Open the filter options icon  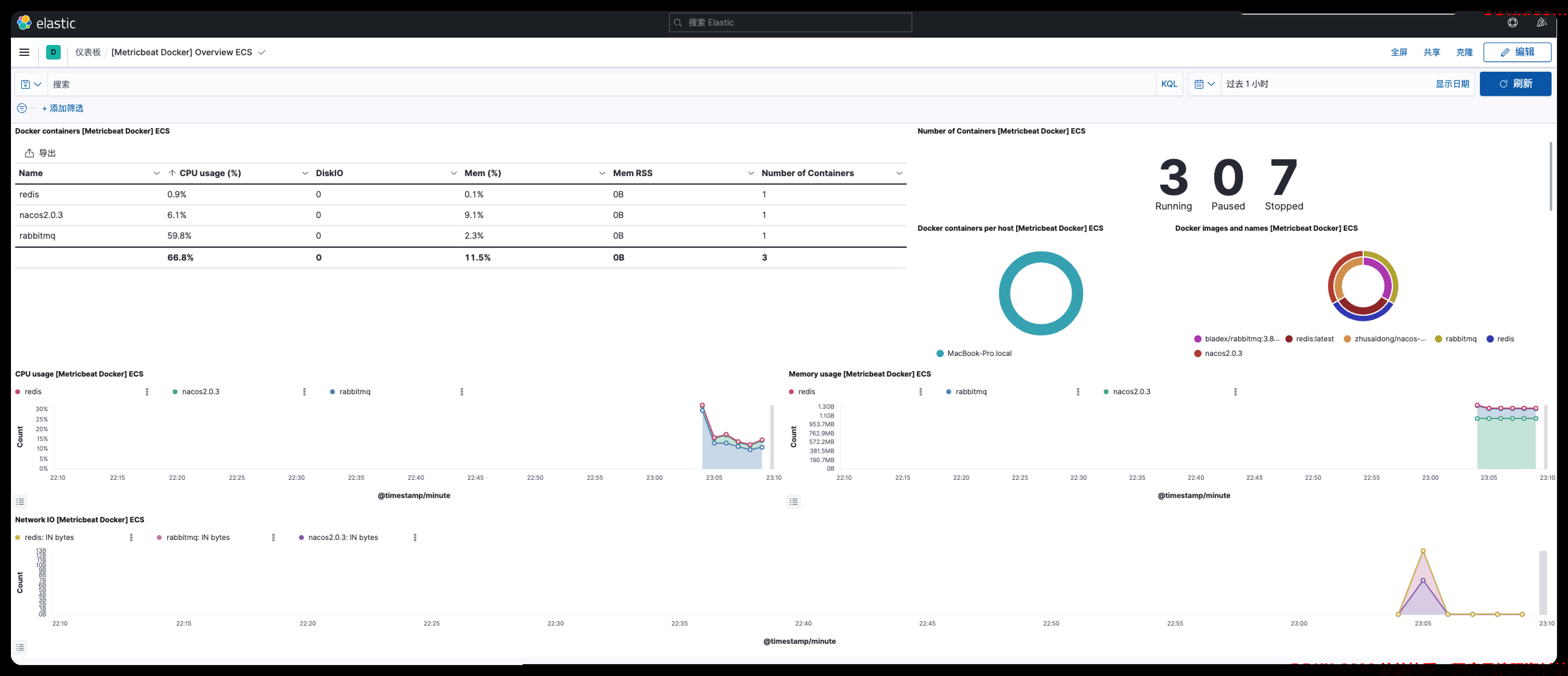(x=21, y=108)
